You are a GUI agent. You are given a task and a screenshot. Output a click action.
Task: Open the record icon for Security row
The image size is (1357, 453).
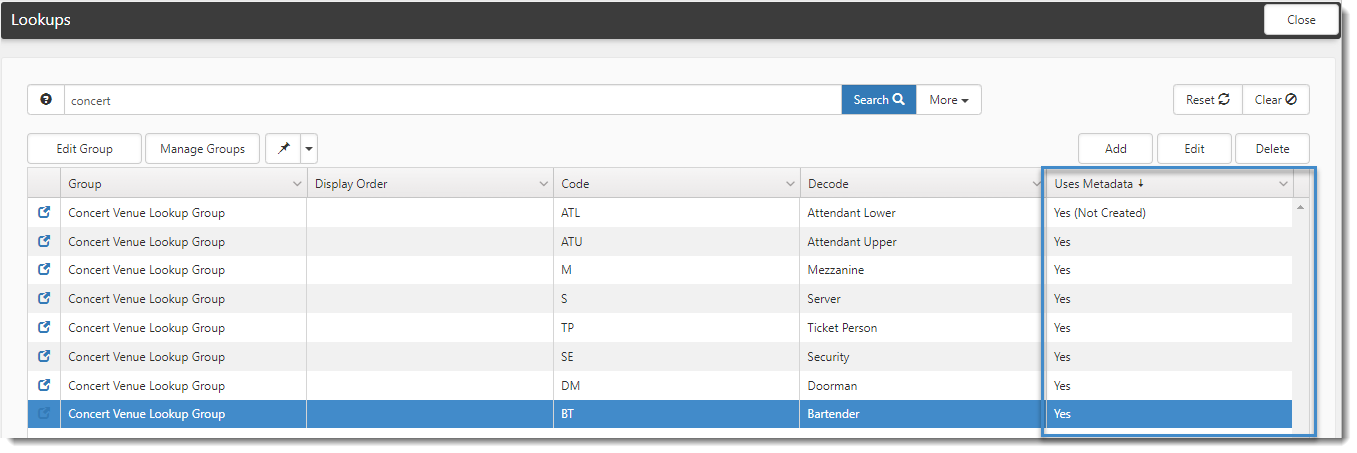pos(44,357)
